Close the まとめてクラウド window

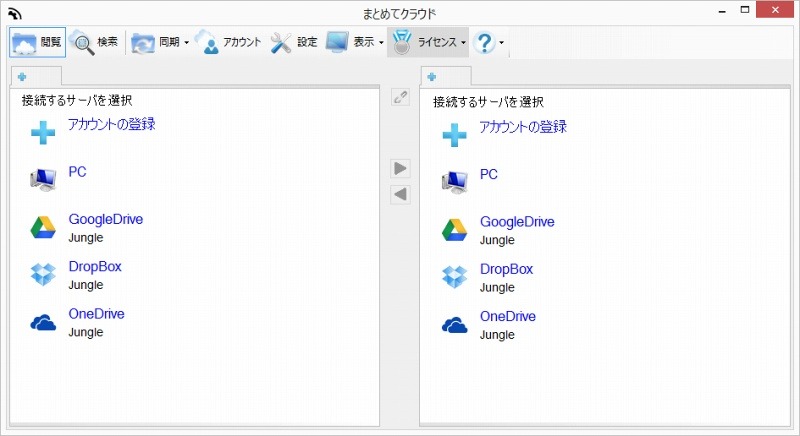(x=776, y=10)
